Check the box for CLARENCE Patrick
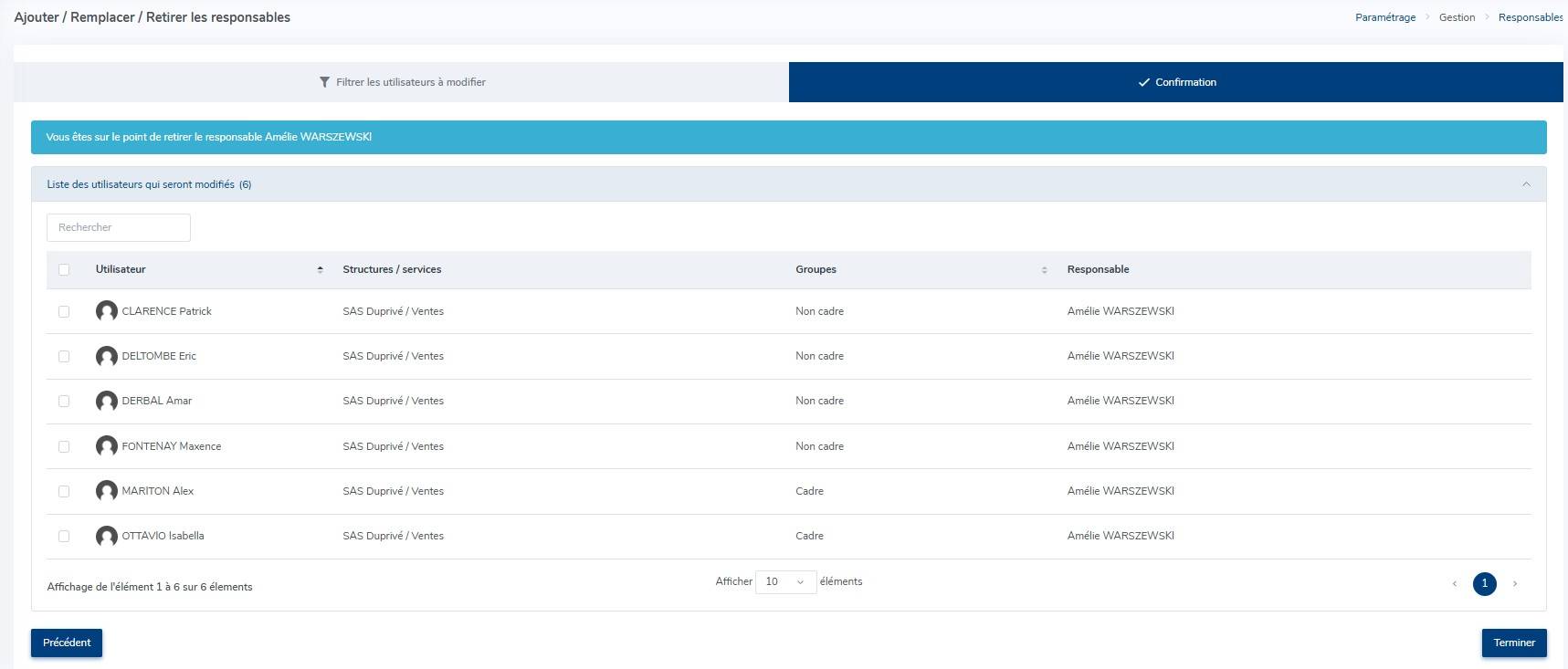The height and width of the screenshot is (669, 1568). [64, 312]
